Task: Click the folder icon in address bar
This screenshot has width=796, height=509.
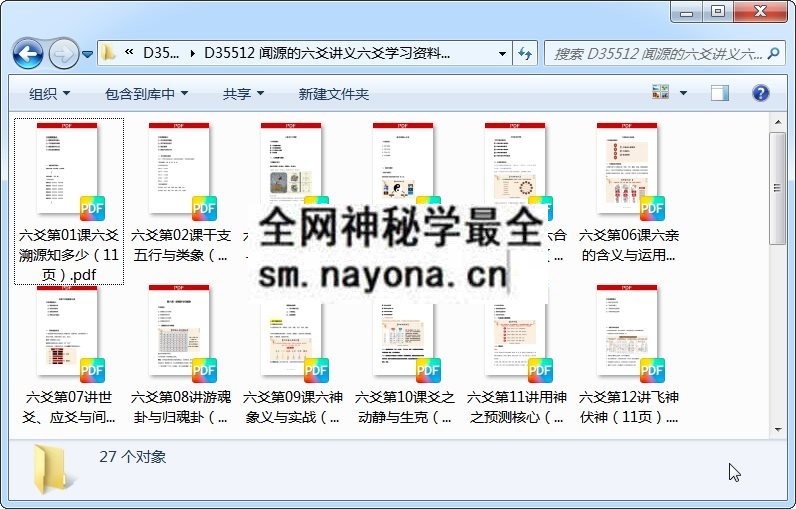Action: 108,53
